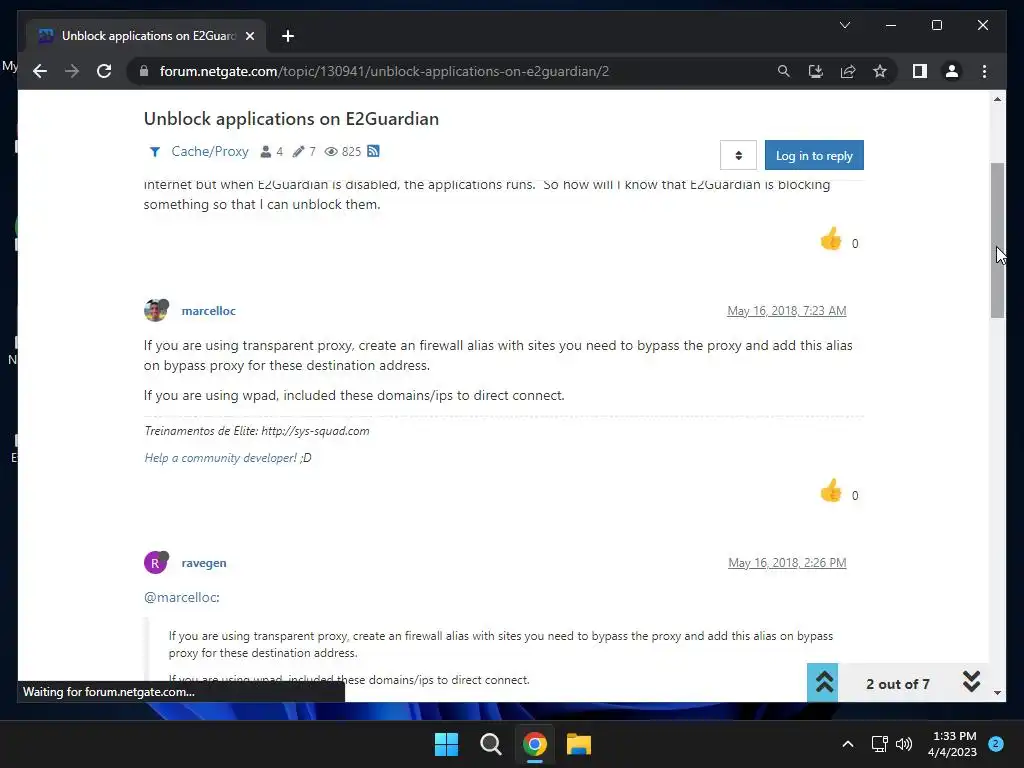Open marcelloc's profile name link

[x=208, y=311]
